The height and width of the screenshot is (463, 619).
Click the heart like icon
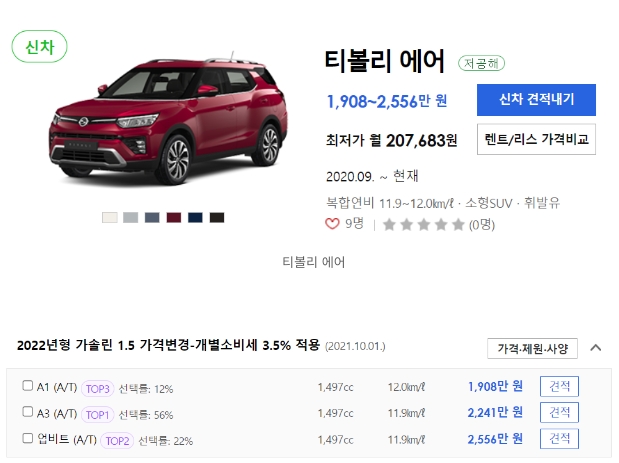point(332,224)
